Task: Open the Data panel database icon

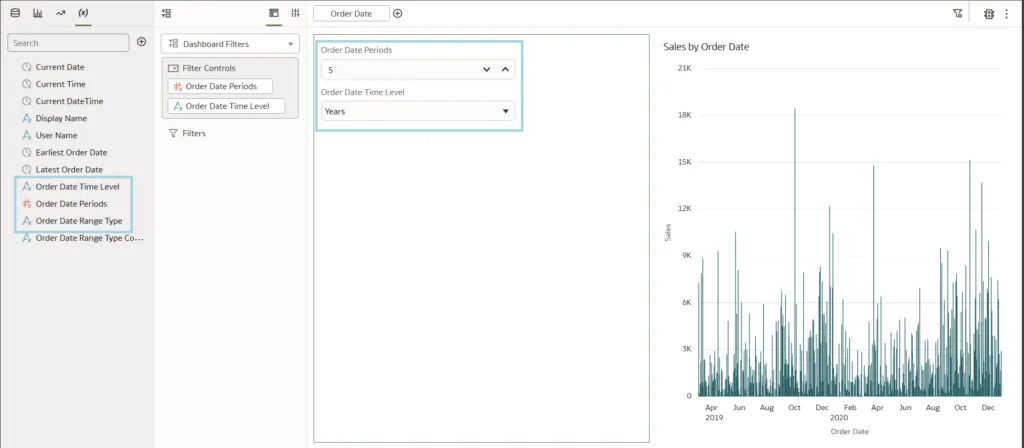Action: (14, 13)
